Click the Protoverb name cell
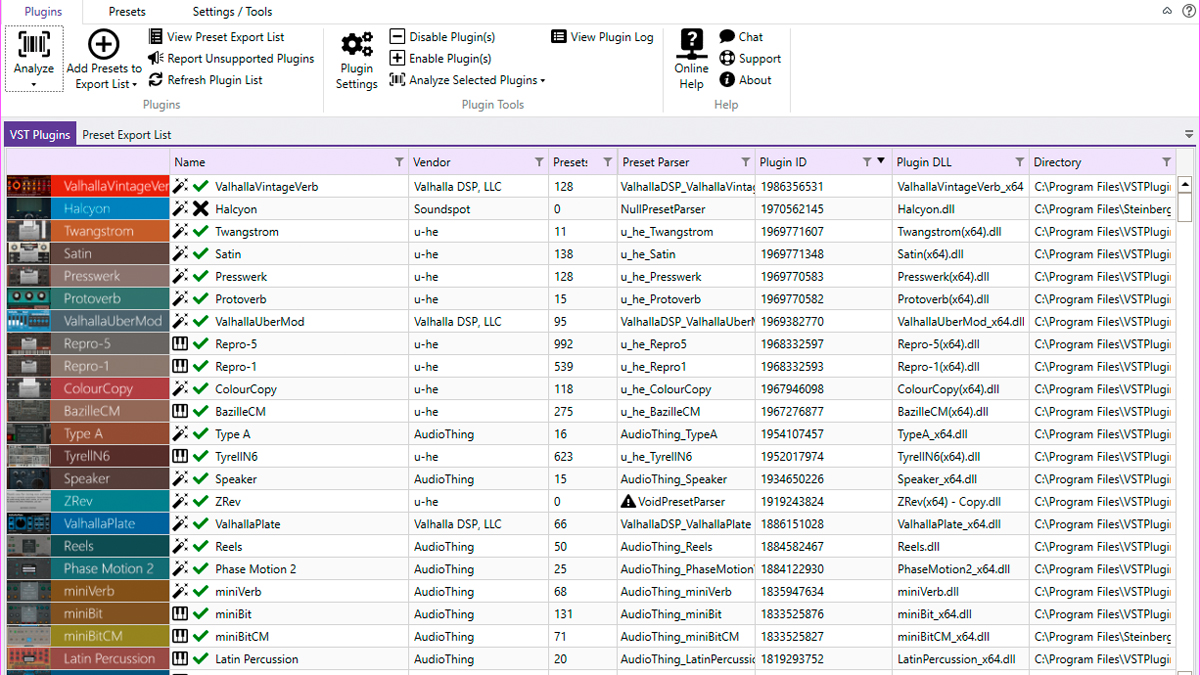 pyautogui.click(x=289, y=299)
